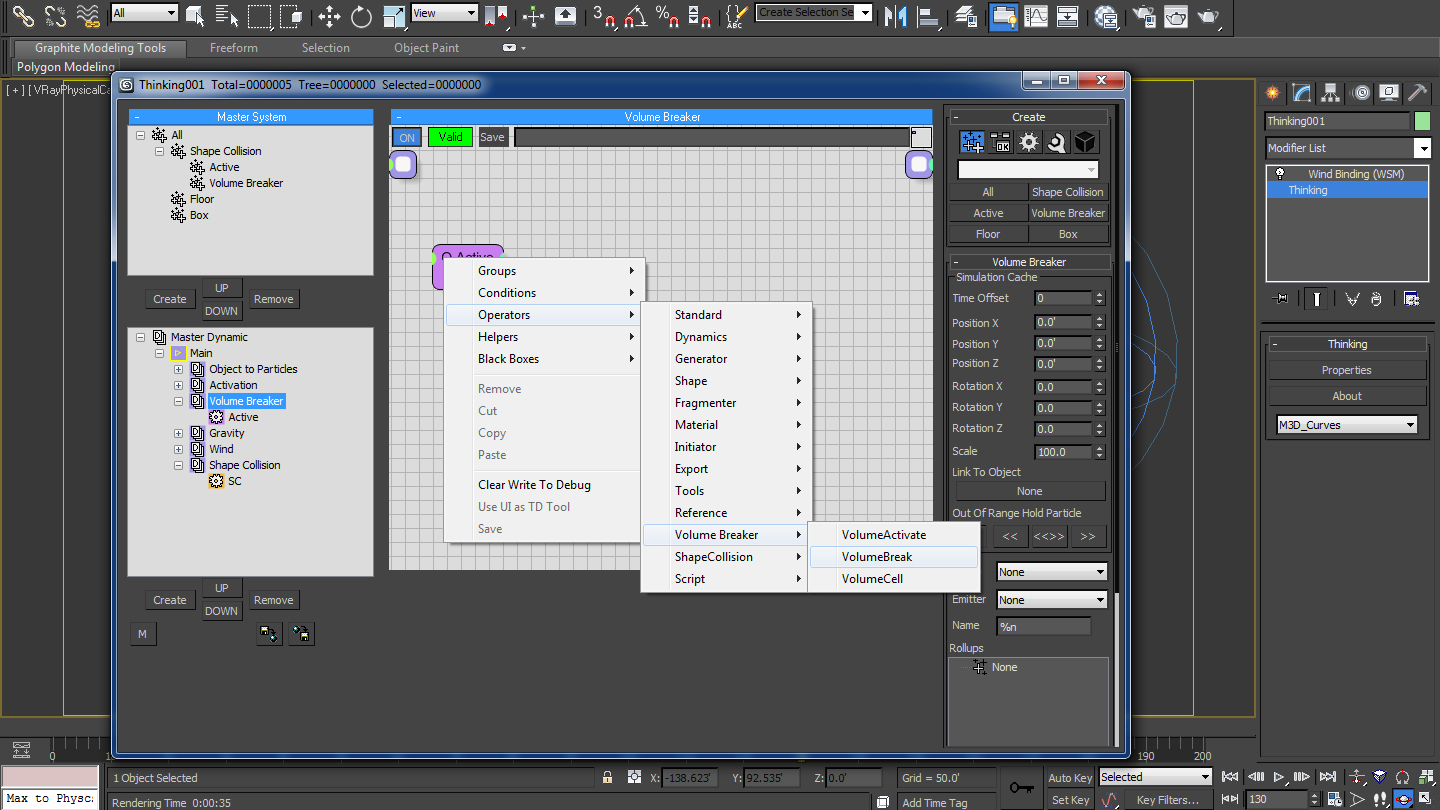This screenshot has width=1440, height=810.
Task: Click the gear icon in Create rollout
Action: 1028,142
